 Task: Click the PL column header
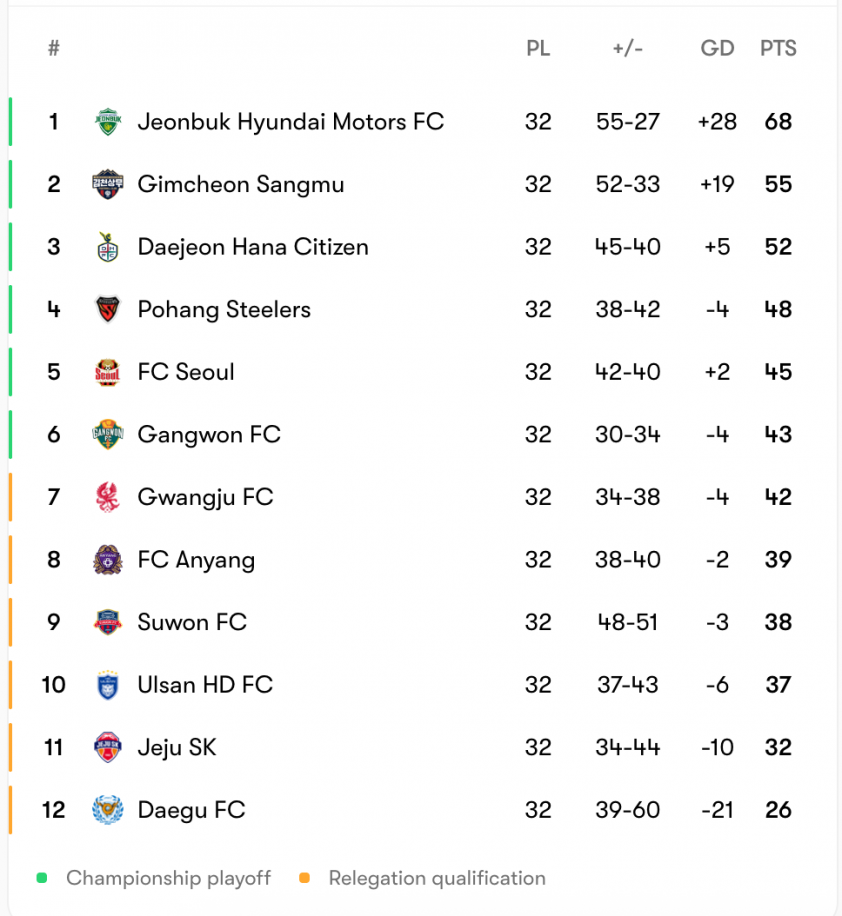[538, 48]
